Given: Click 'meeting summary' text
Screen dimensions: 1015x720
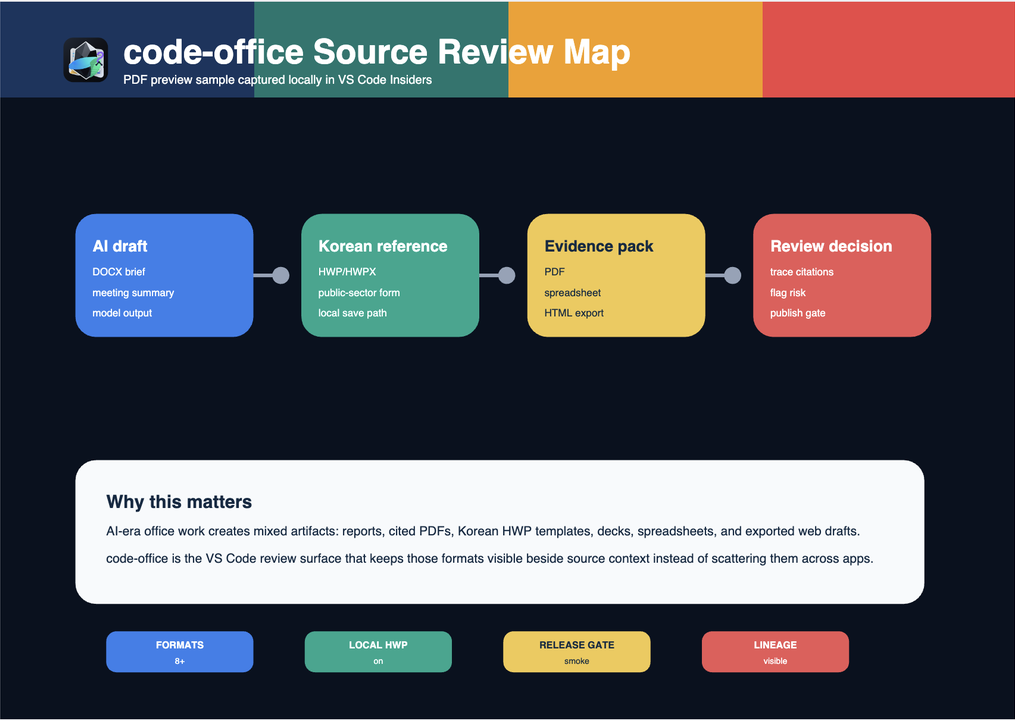Looking at the screenshot, I should click(133, 293).
